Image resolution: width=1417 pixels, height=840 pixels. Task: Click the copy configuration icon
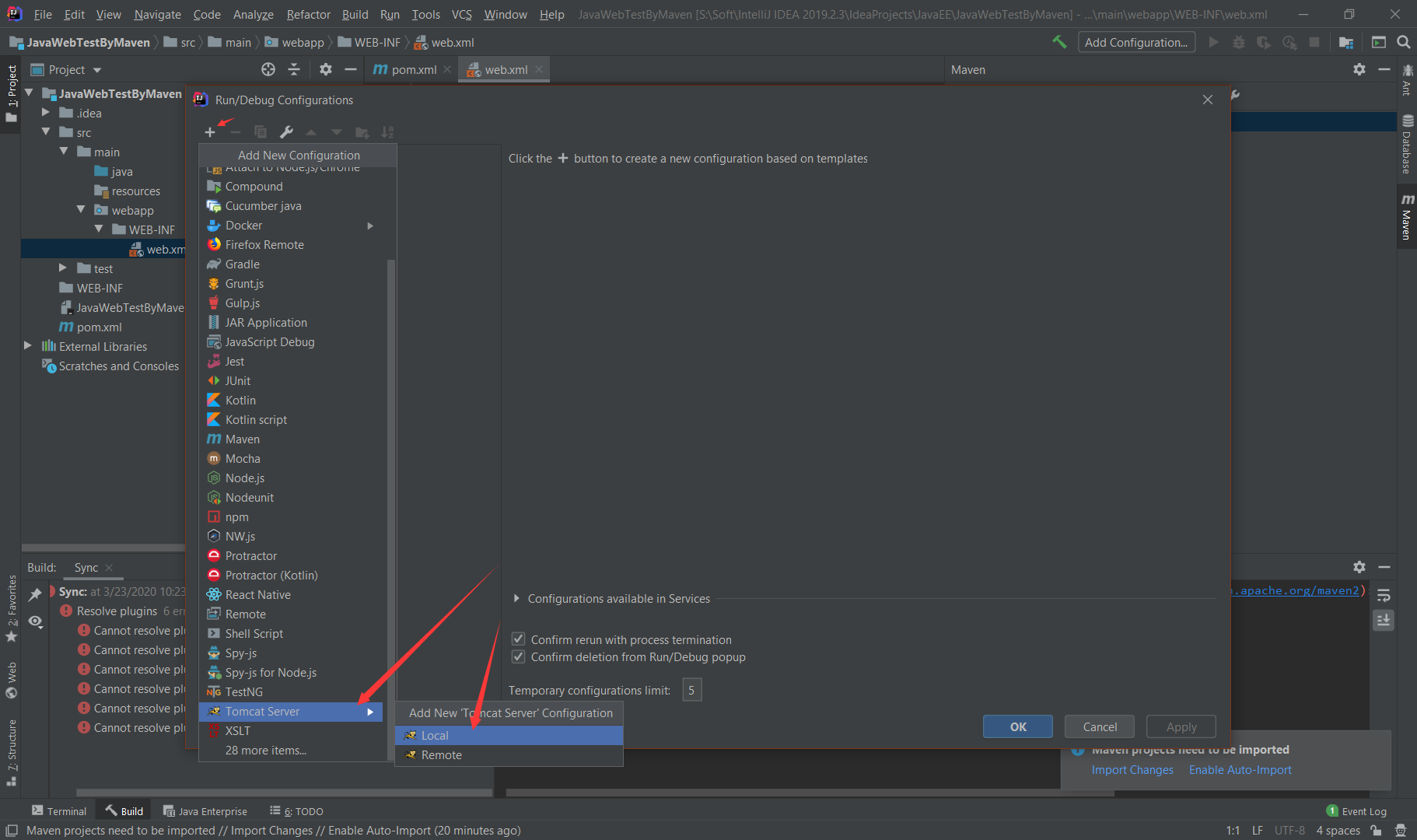(261, 132)
